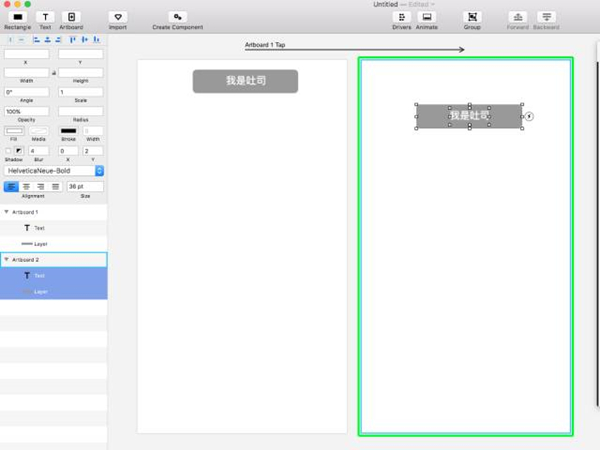Viewport: 600px width, 450px height.
Task: Click the stroke Width field
Action: click(x=93, y=131)
